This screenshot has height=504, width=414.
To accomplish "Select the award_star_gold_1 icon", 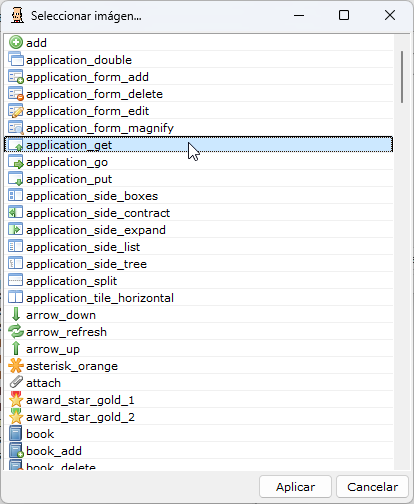I will point(16,400).
